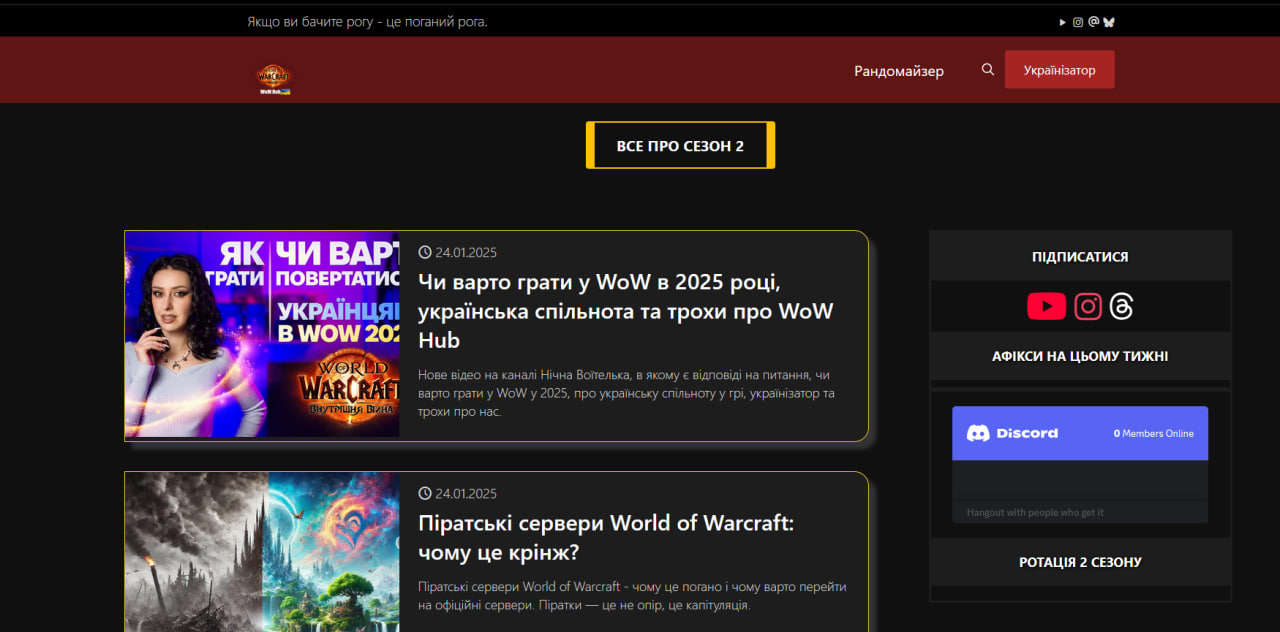
Task: Open the Рандомайзер menu item
Action: [x=898, y=71]
